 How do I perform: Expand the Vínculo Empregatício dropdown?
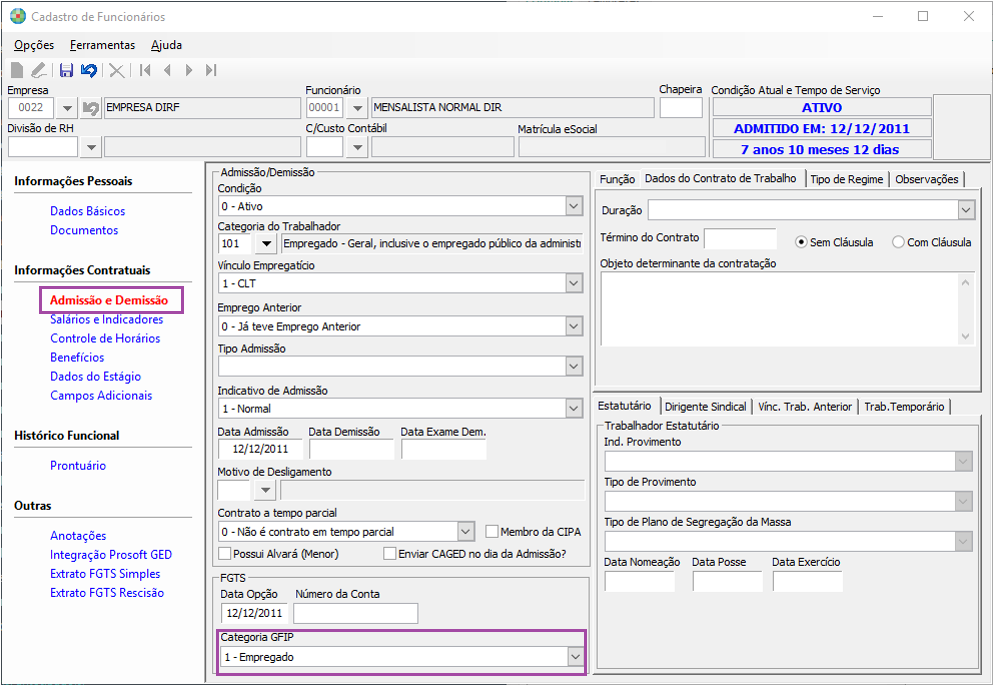pos(574,283)
